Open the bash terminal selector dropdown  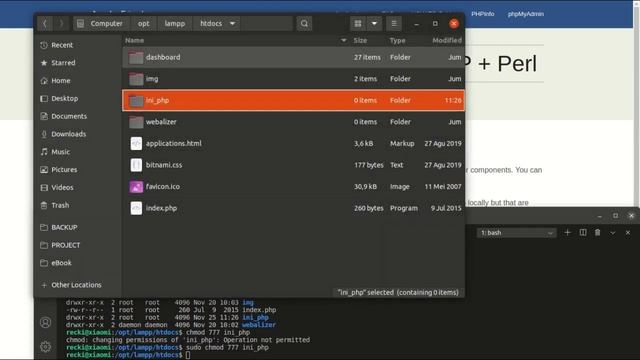click(516, 233)
